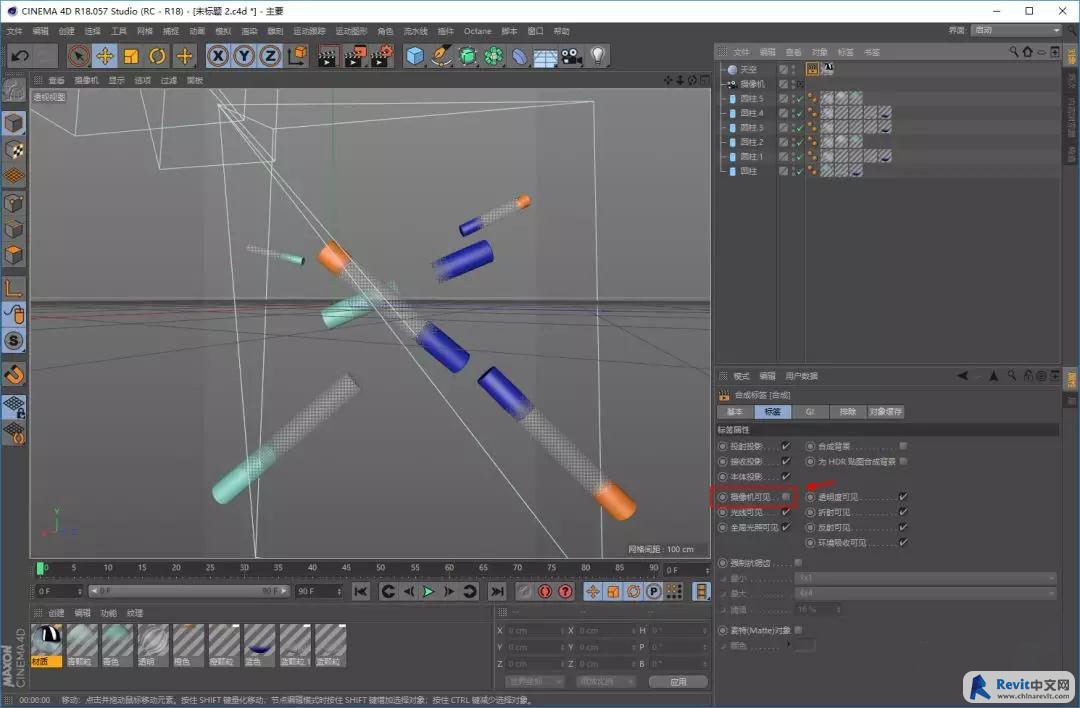Open the 最小 antialiasing dropdown
This screenshot has width=1080, height=708.
[x=925, y=578]
